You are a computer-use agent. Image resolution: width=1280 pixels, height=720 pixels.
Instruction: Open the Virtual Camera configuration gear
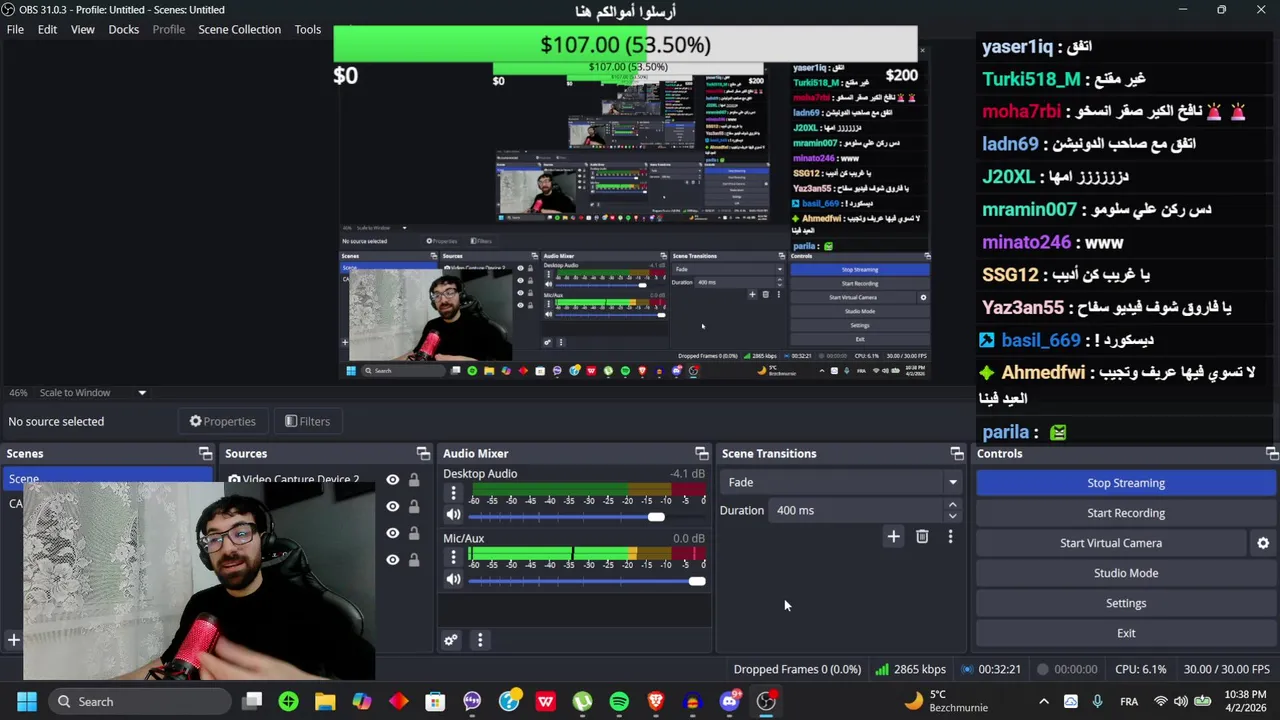[x=1263, y=543]
